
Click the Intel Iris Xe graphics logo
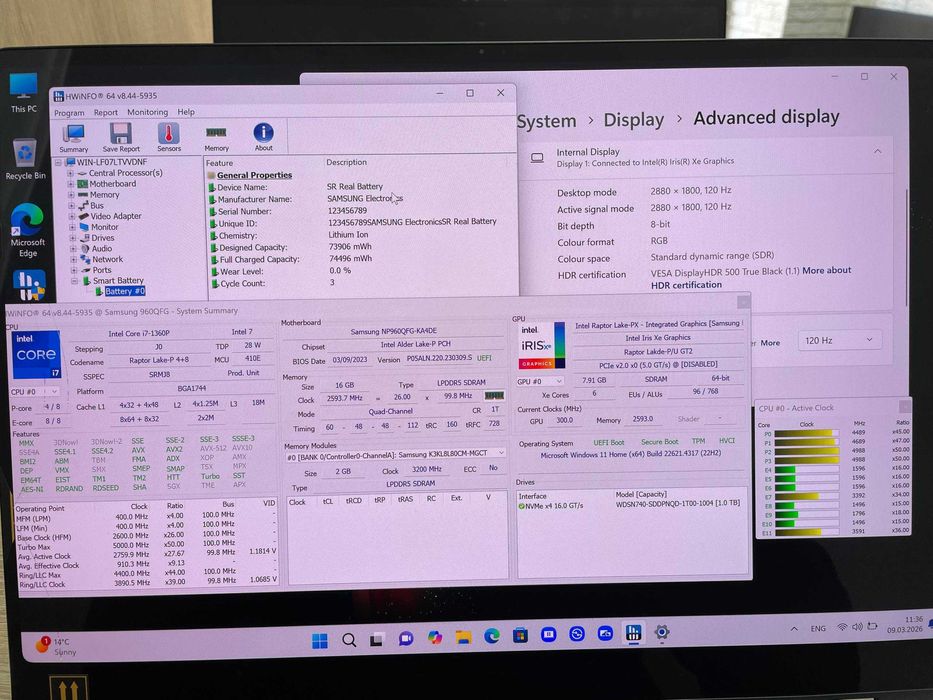coord(542,345)
